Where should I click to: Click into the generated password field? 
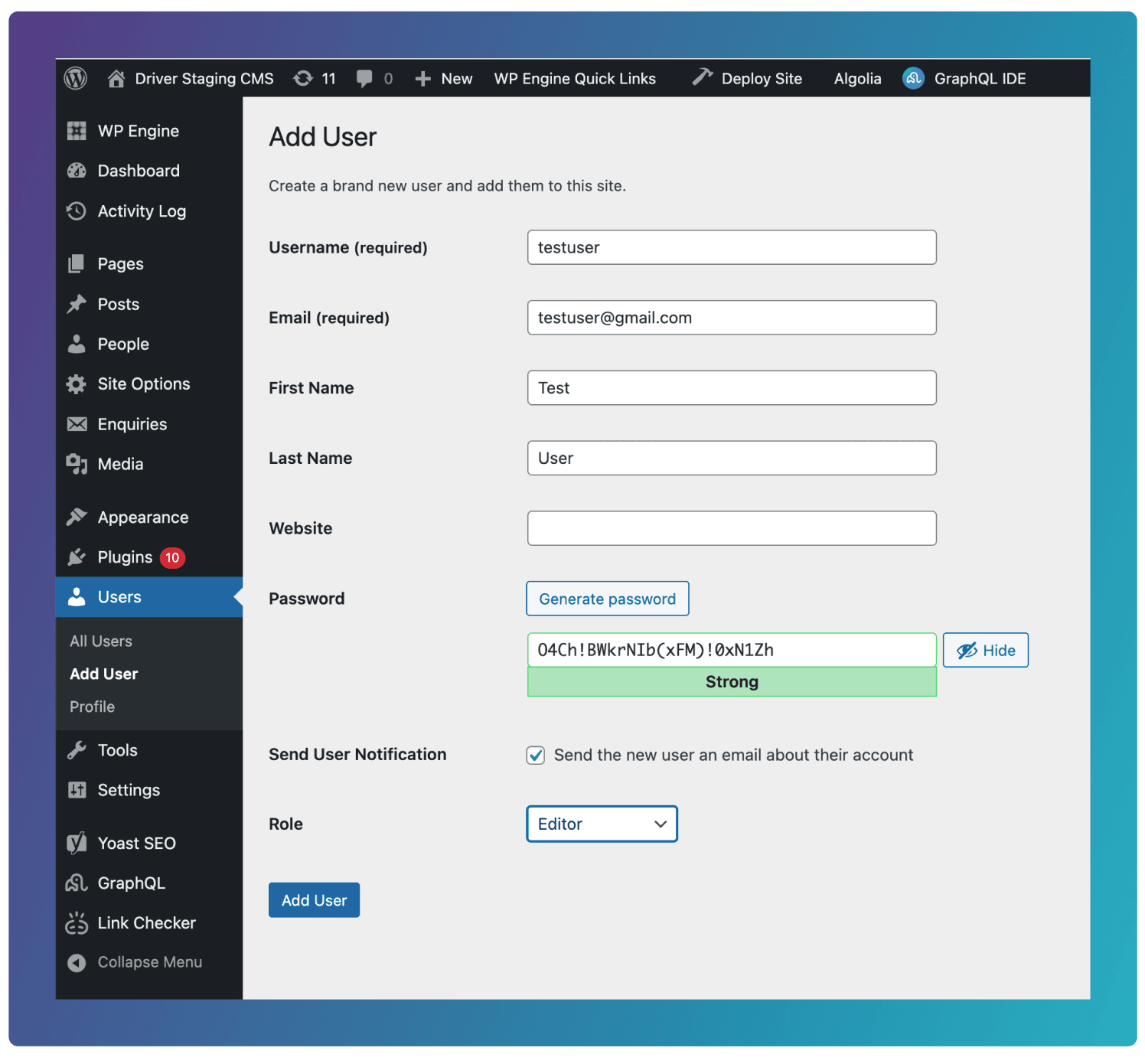(732, 650)
